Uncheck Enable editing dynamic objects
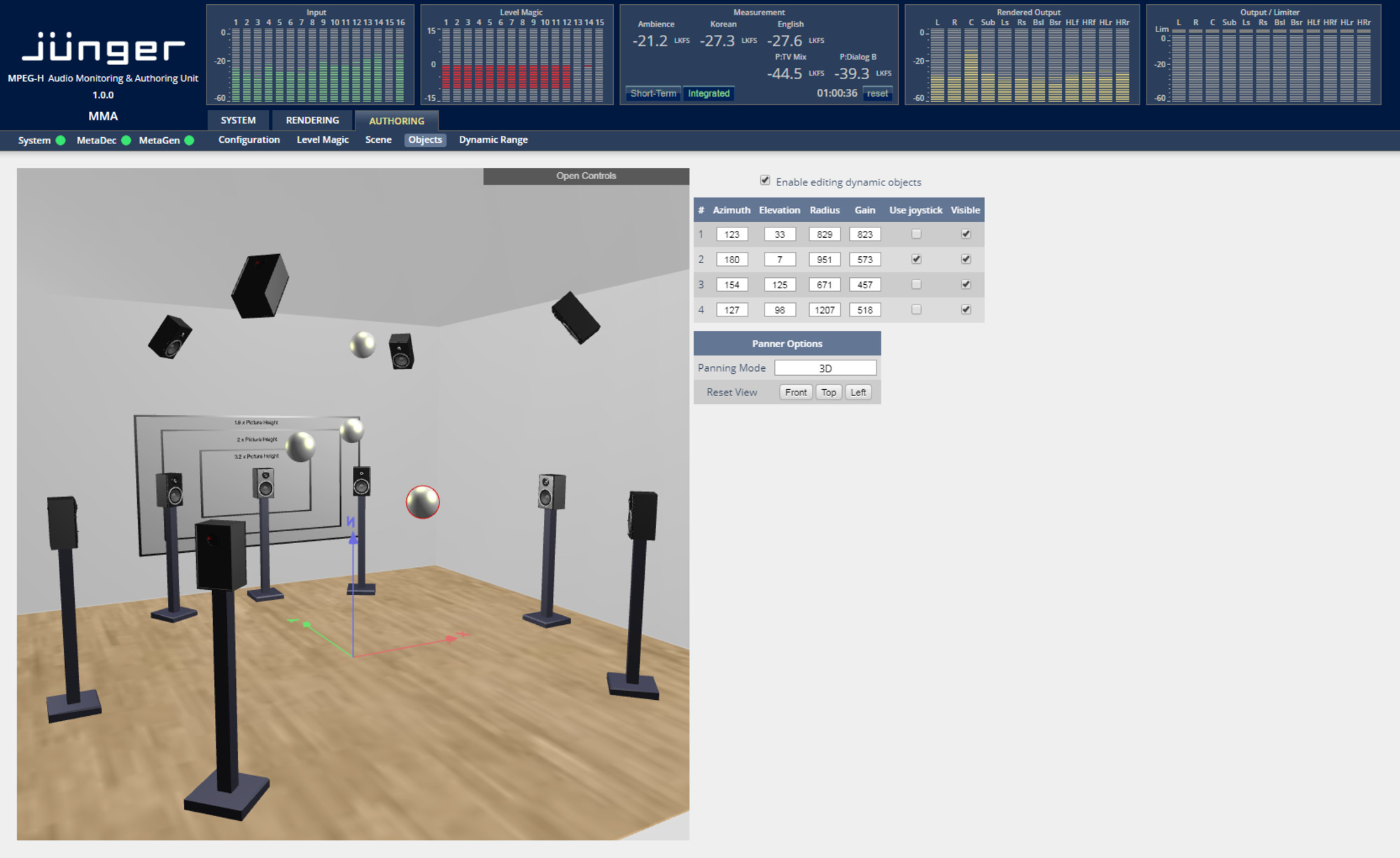The image size is (1400, 858). coord(766,181)
